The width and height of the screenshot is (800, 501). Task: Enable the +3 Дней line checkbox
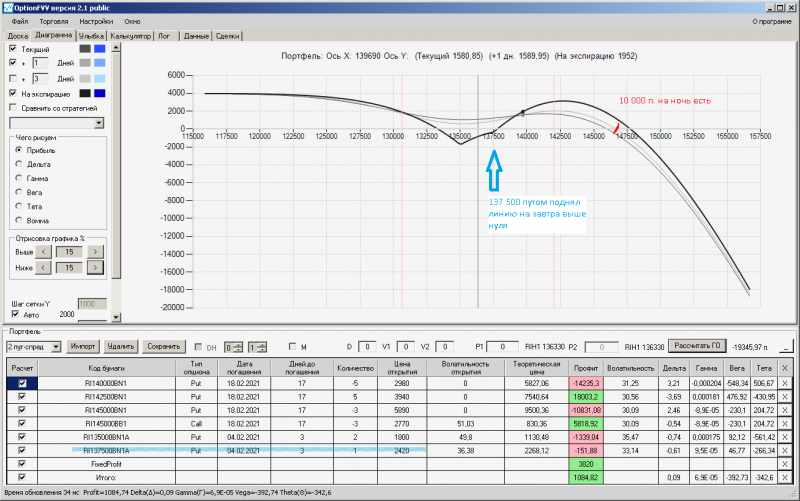pyautogui.click(x=13, y=79)
